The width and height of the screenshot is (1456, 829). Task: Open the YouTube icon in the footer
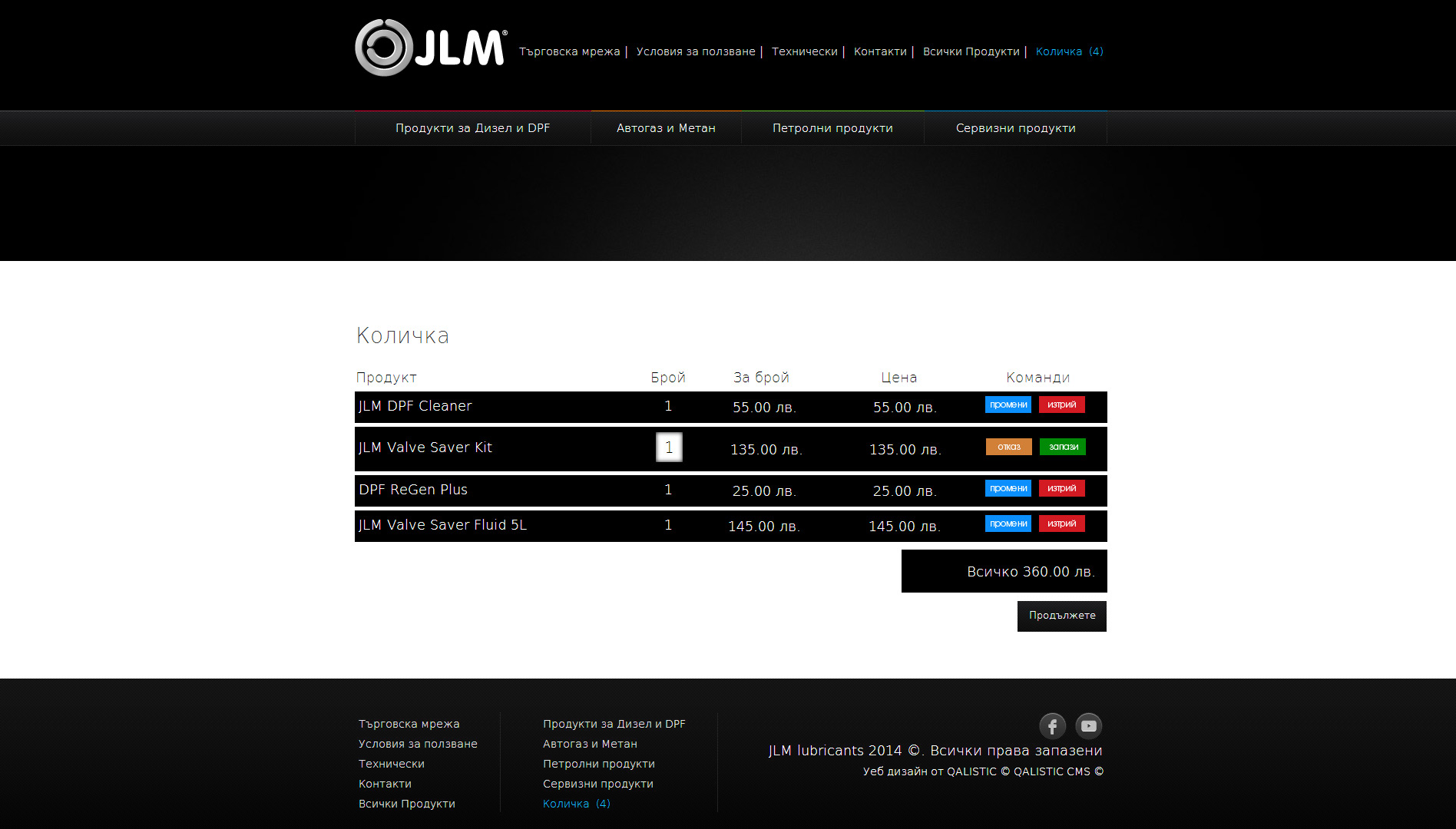pyautogui.click(x=1088, y=725)
